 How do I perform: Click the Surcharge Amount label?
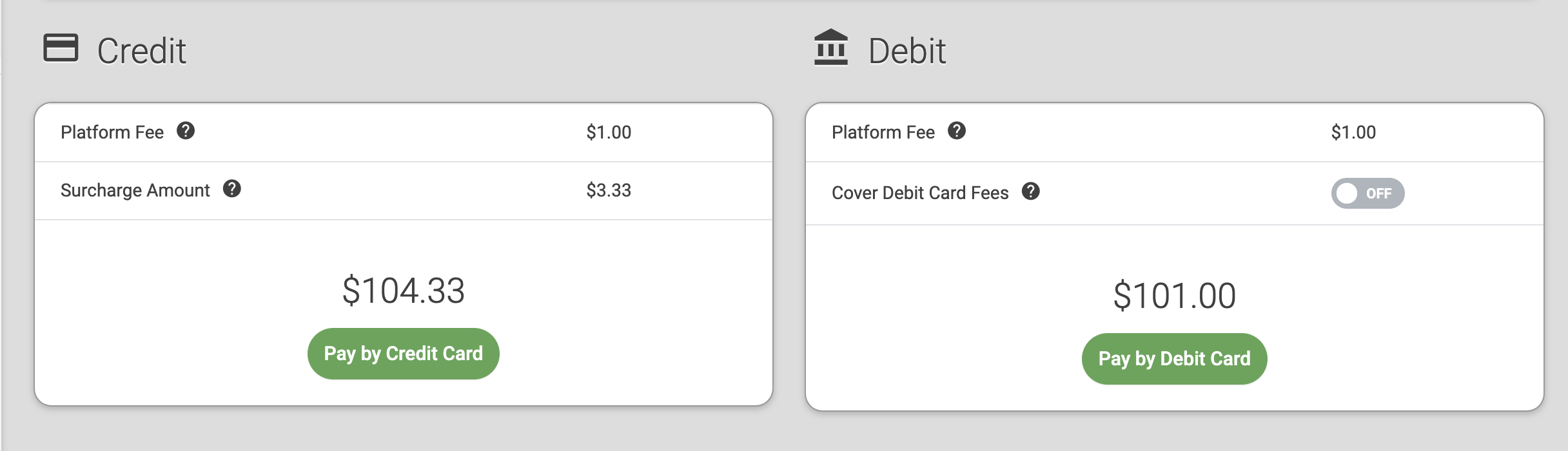click(135, 191)
